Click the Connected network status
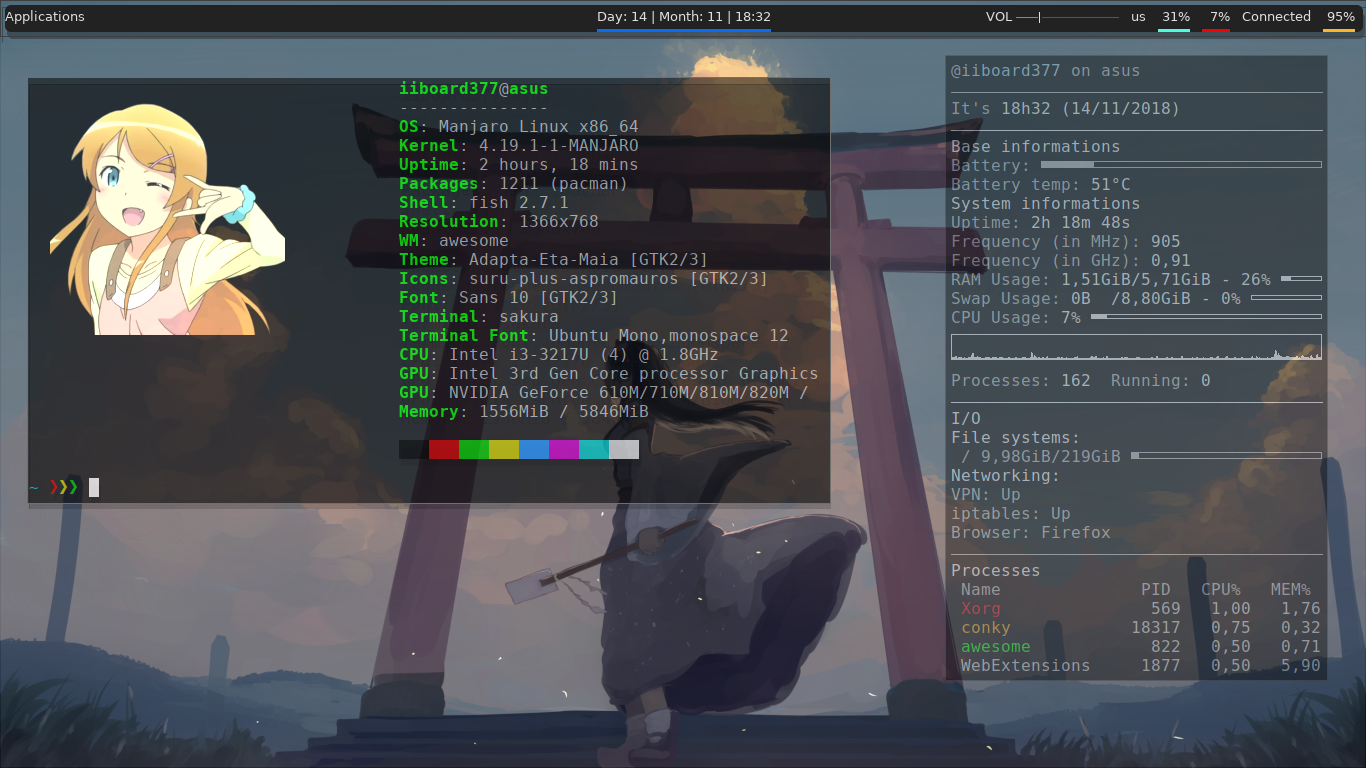 pyautogui.click(x=1276, y=17)
